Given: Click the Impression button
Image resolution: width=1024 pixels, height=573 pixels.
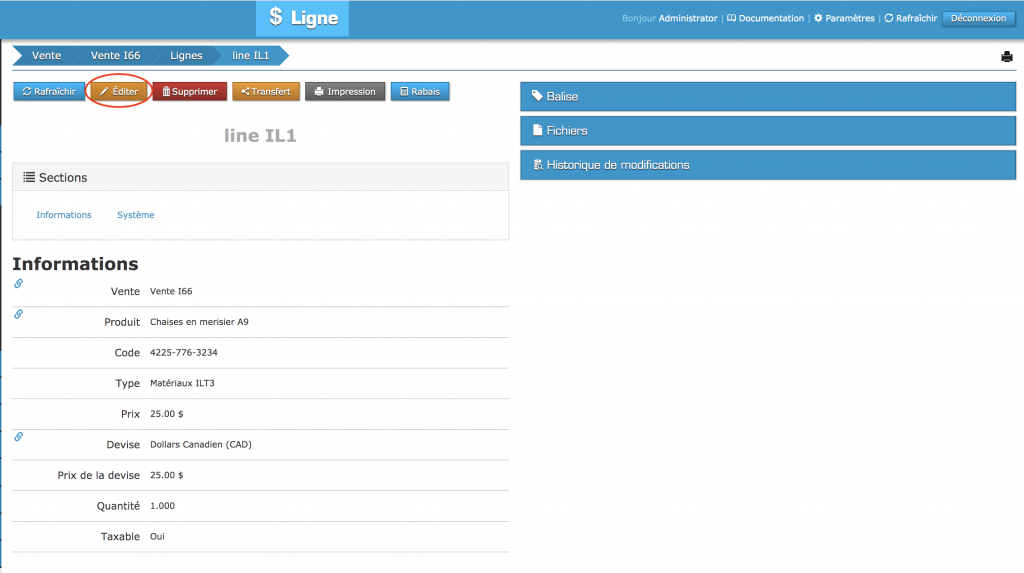Looking at the screenshot, I should [x=345, y=92].
